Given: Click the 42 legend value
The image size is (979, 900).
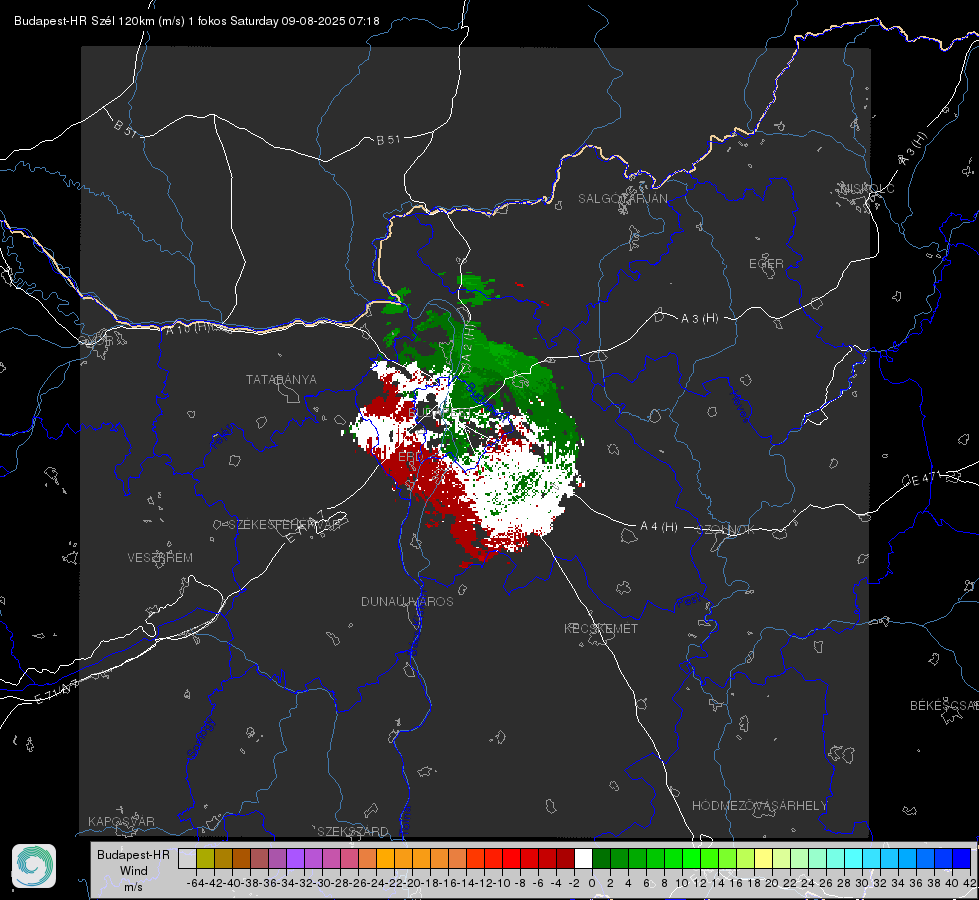Looking at the screenshot, I should click(970, 883).
